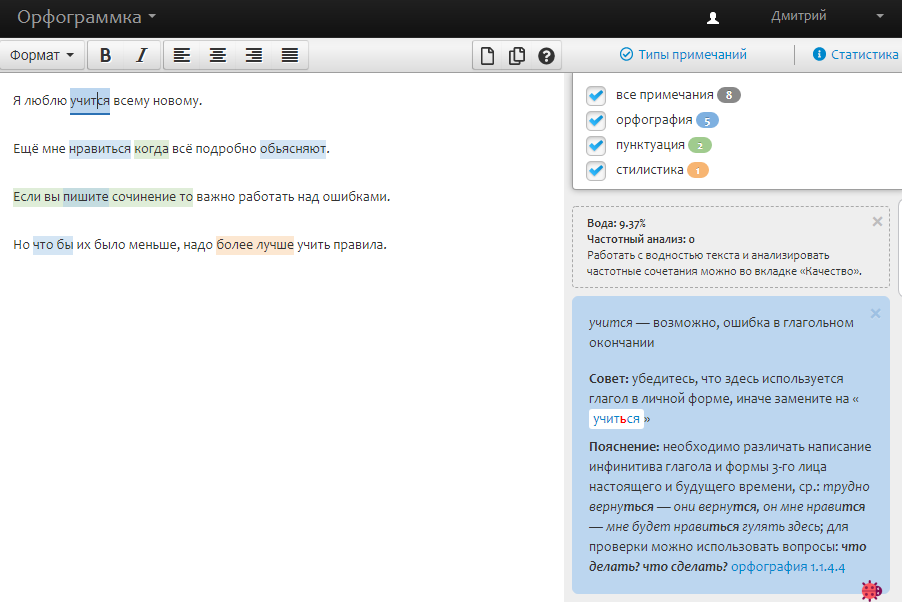The image size is (902, 602).
Task: Expand the Дмитрий account menu arrow
Action: (x=880, y=16)
